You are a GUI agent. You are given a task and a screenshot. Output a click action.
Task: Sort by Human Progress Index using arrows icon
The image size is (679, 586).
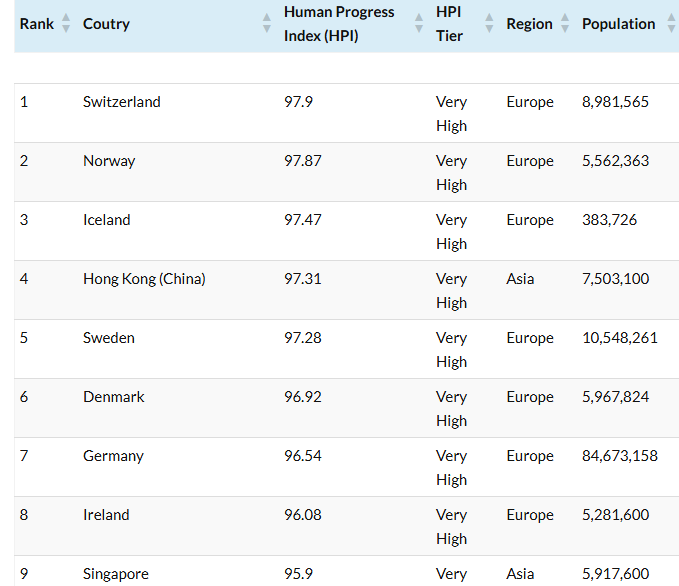pos(419,24)
